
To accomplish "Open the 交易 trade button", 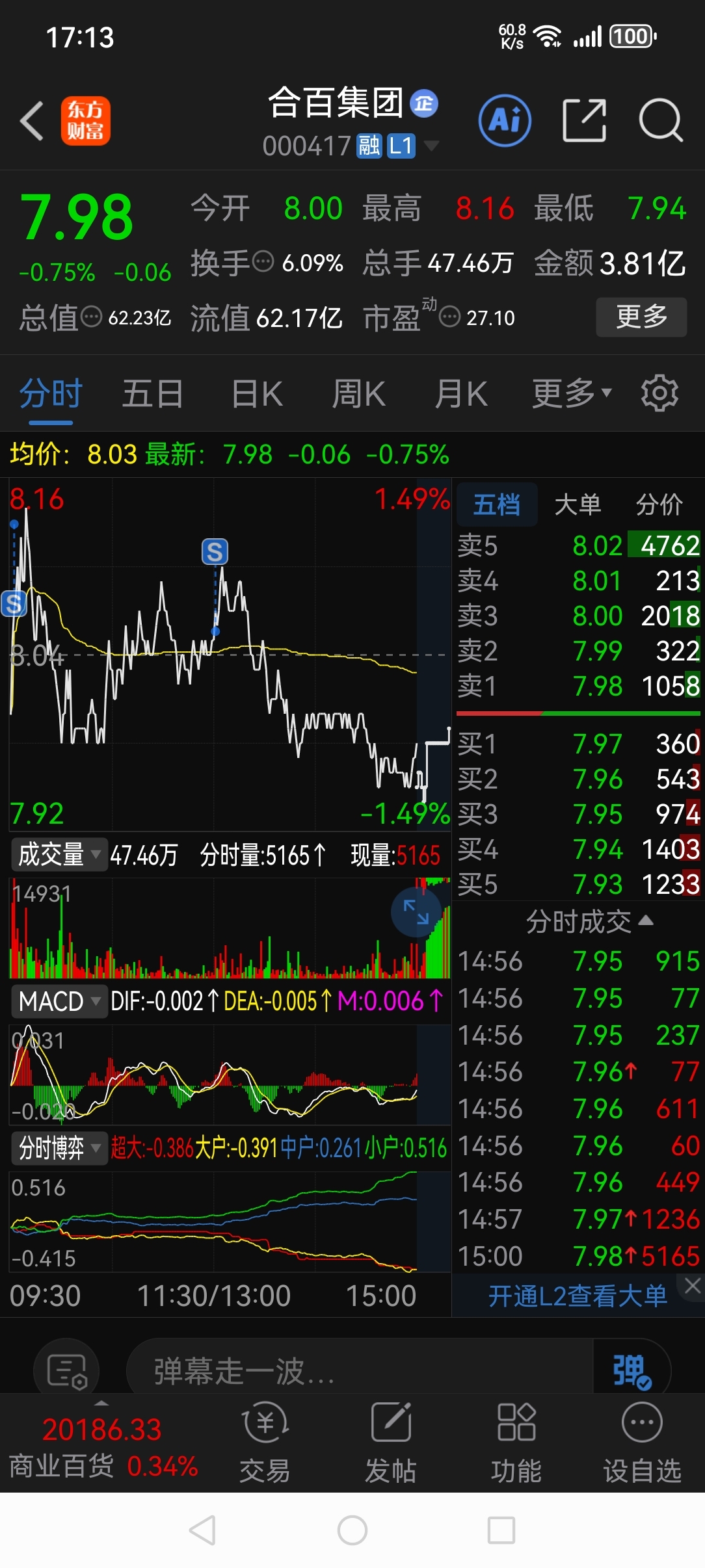I will coord(265,1444).
